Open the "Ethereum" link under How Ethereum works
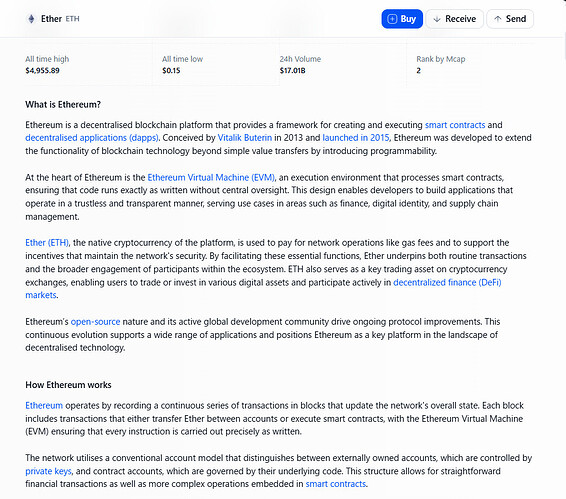Screen dimensions: 566x499 point(44,405)
